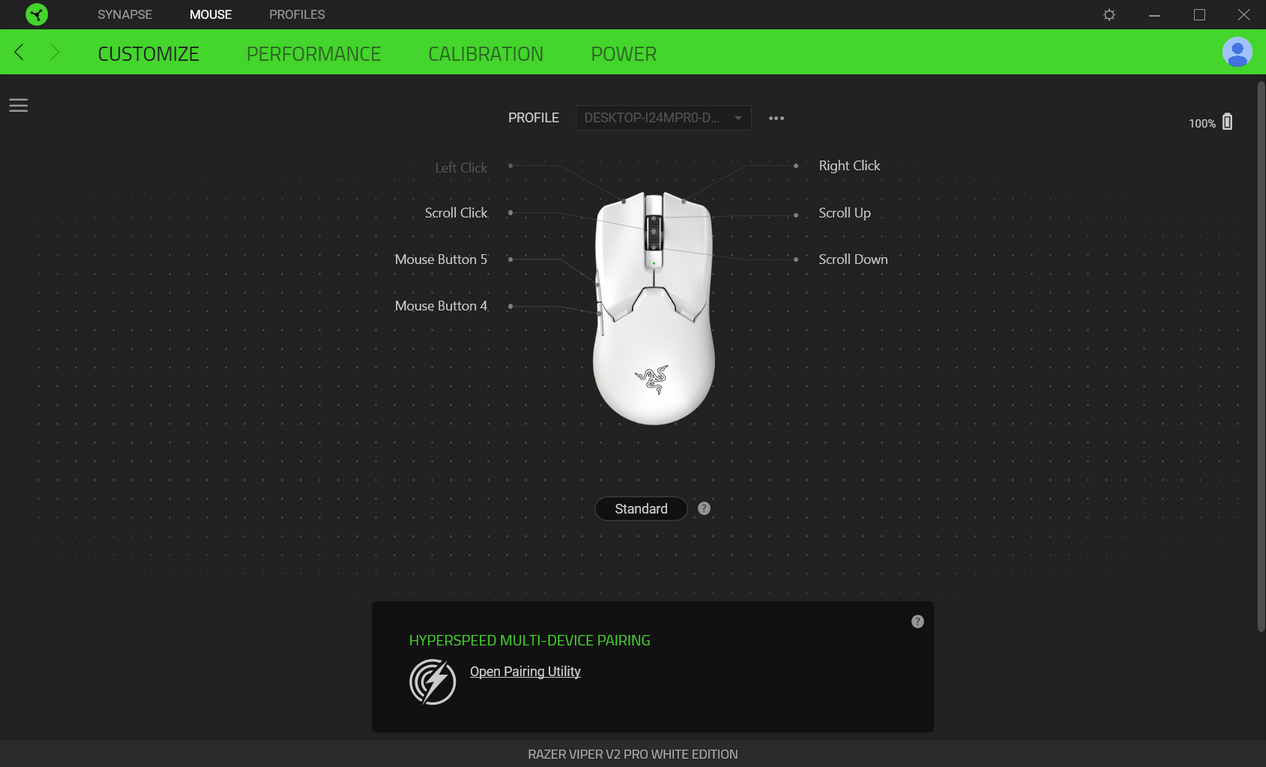
Task: Click the 100% battery text
Action: pos(1202,123)
